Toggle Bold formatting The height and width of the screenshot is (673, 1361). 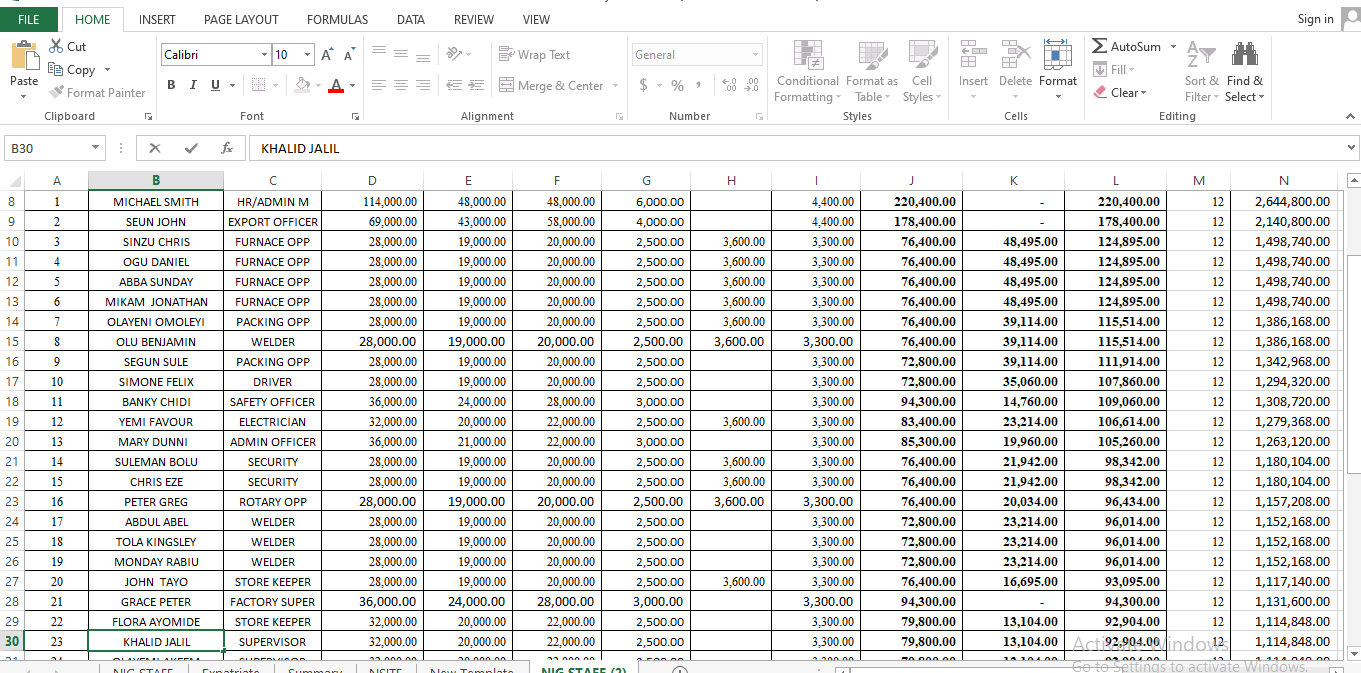pos(171,86)
